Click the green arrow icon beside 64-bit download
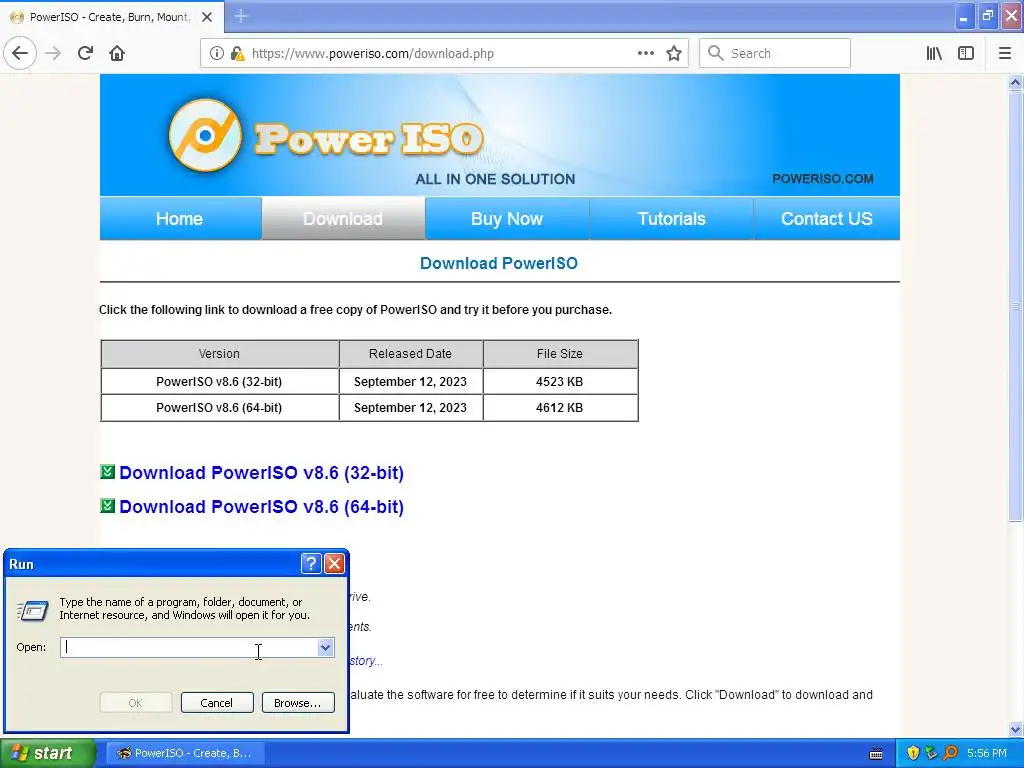Image resolution: width=1024 pixels, height=768 pixels. click(108, 505)
